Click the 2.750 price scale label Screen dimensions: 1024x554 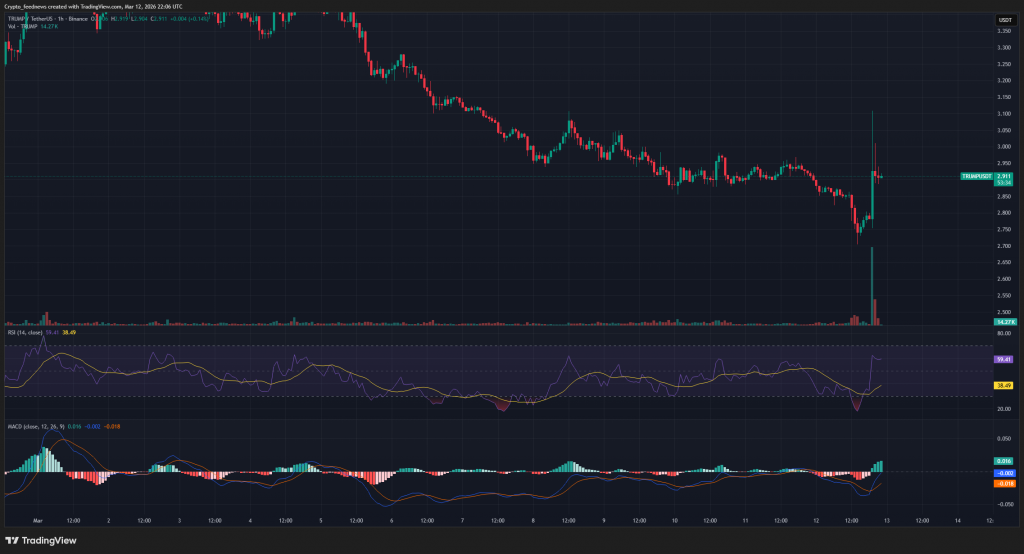(1004, 229)
